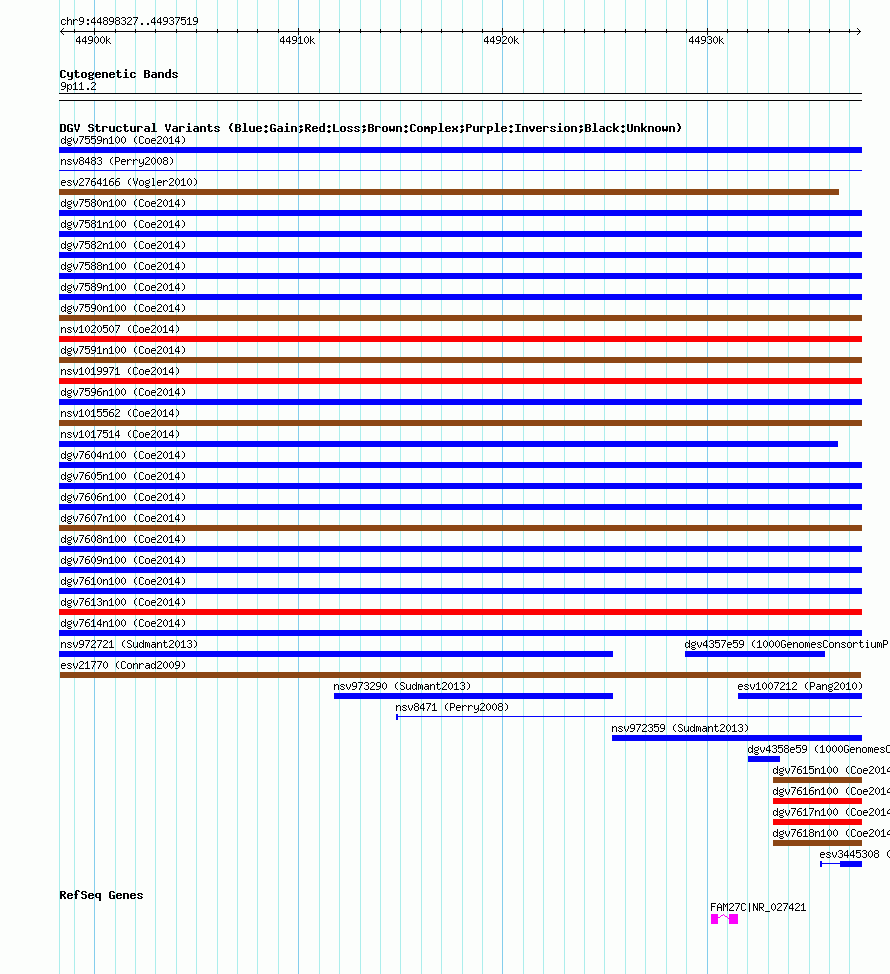Select the dgv7590n100 complex variant label
Viewport: 890px width, 974px height.
[x=123, y=309]
